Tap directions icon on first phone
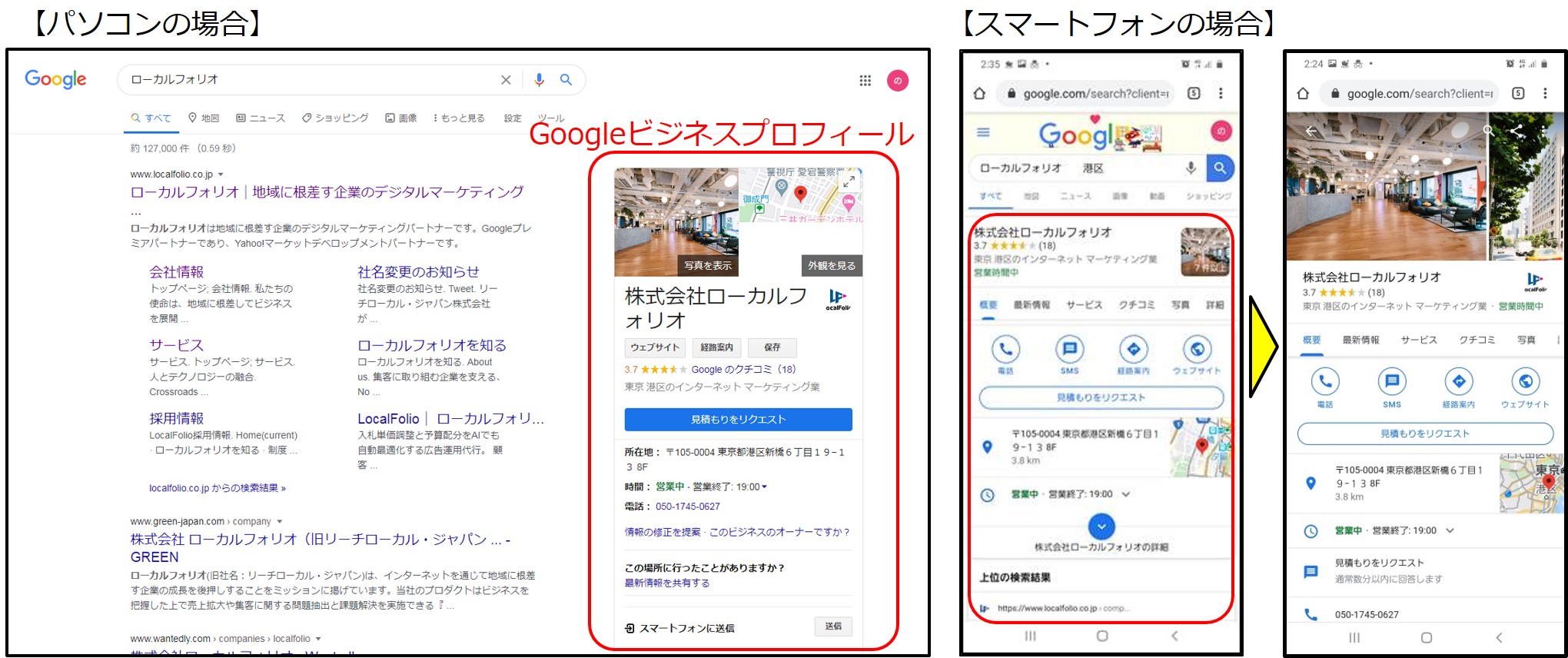Viewport: 1568px width, 658px height. tap(1133, 349)
